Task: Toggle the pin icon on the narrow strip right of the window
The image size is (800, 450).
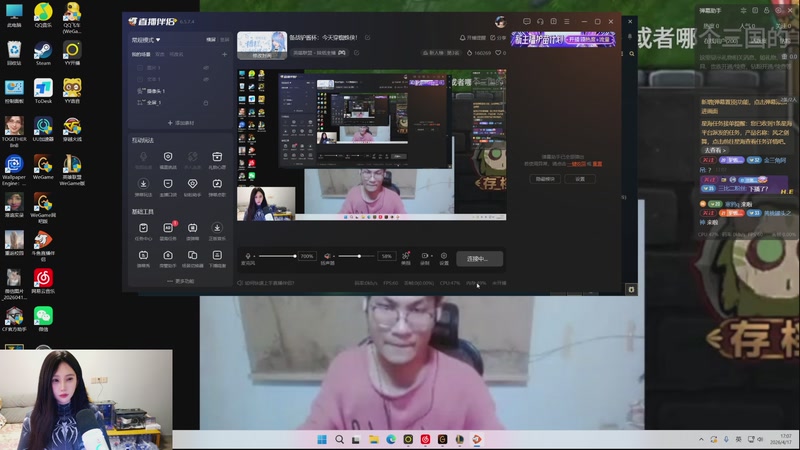Action: point(630,37)
